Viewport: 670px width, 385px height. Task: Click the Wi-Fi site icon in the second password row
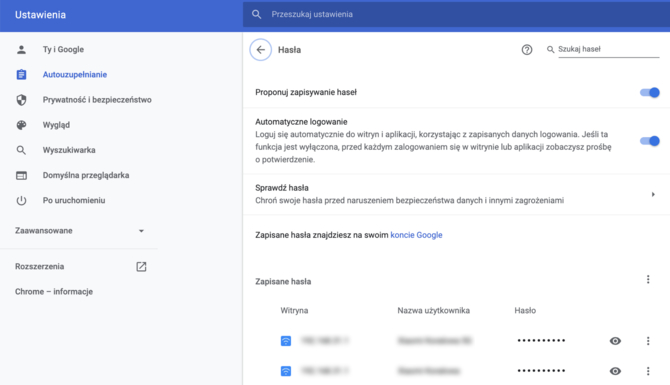point(286,371)
